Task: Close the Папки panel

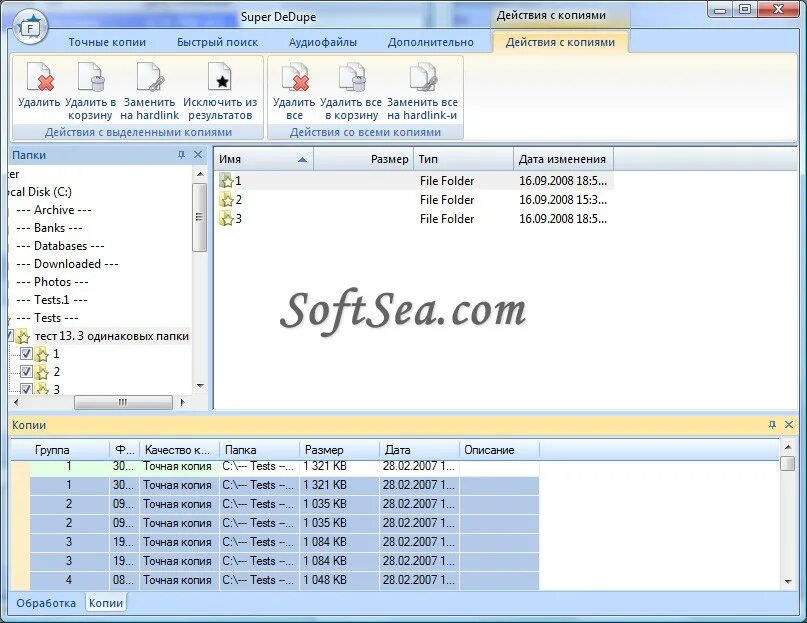Action: [x=198, y=154]
